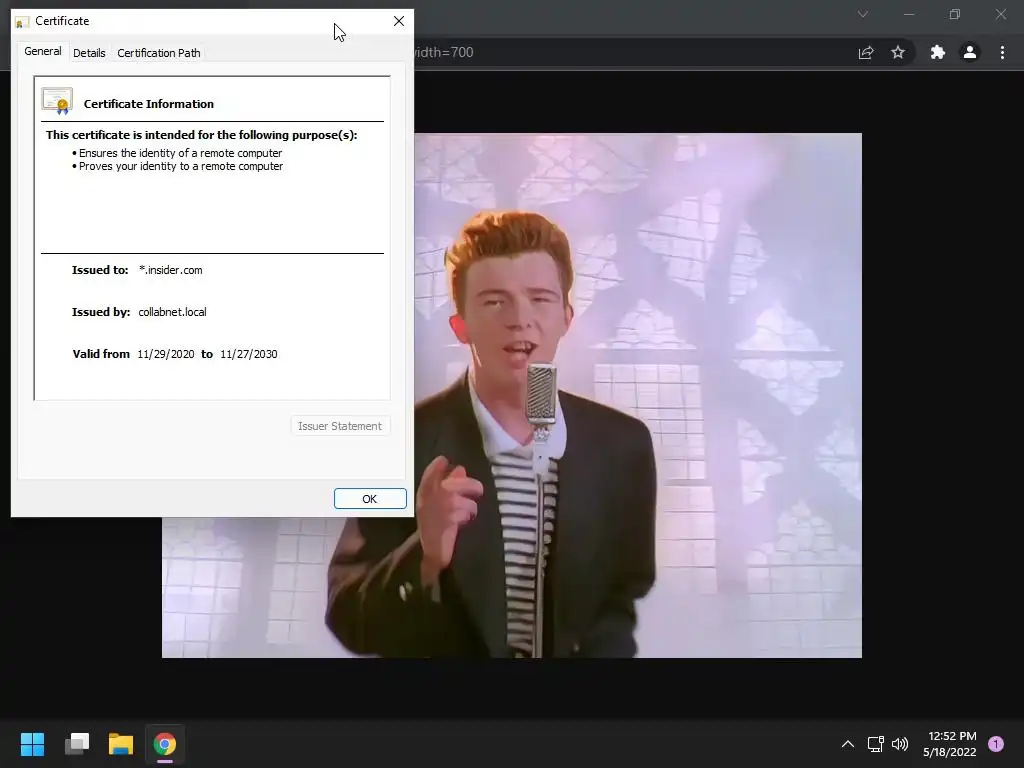Image resolution: width=1024 pixels, height=768 pixels.
Task: Click the Issuer Statement button
Action: [x=340, y=426]
